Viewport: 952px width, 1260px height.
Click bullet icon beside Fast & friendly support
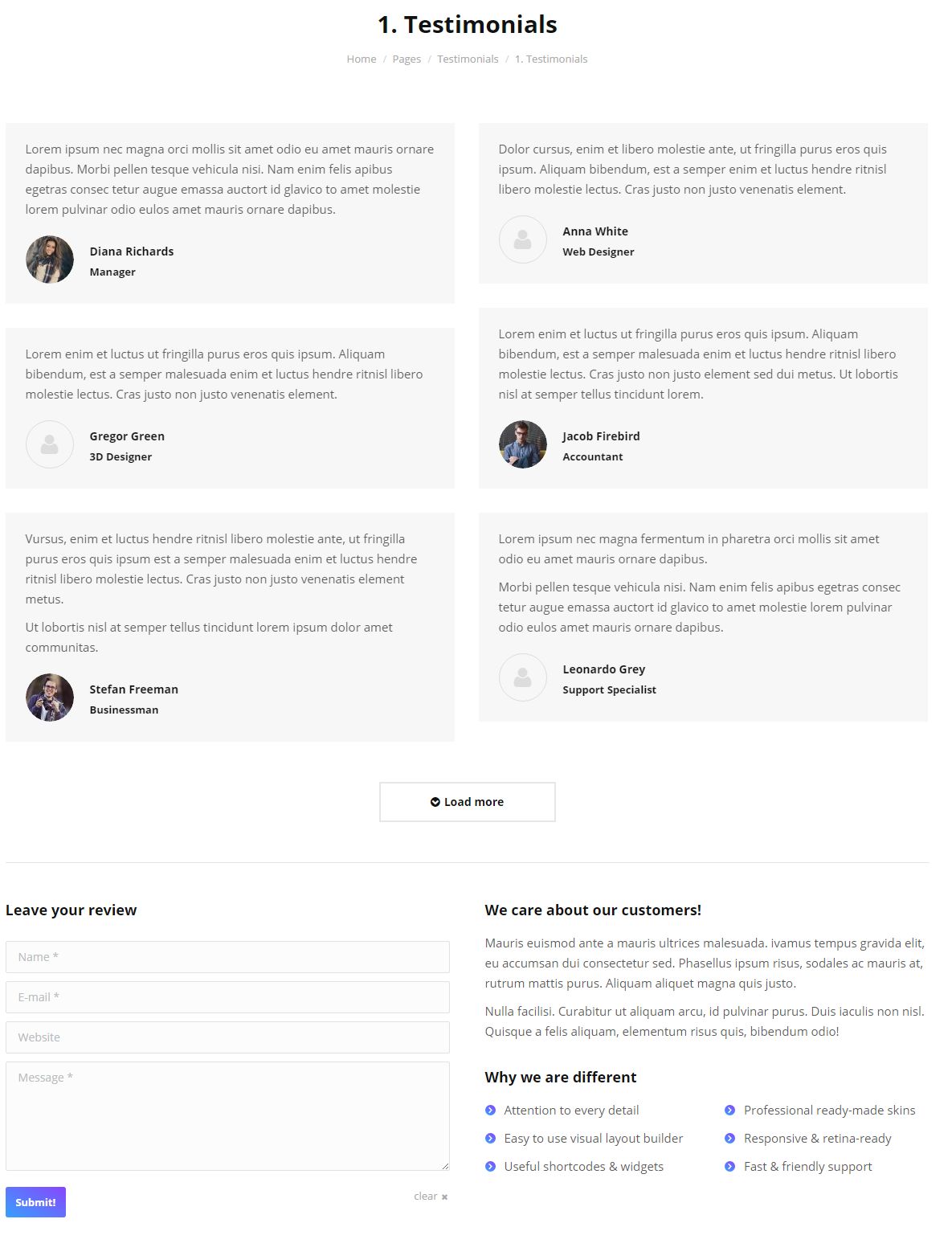coord(730,1167)
